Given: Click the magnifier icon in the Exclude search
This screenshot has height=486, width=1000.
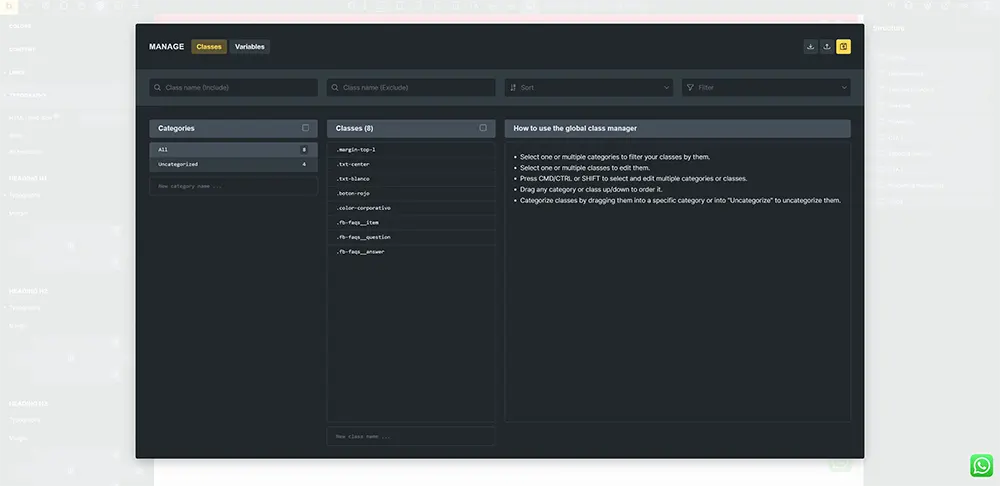Looking at the screenshot, I should (x=336, y=88).
